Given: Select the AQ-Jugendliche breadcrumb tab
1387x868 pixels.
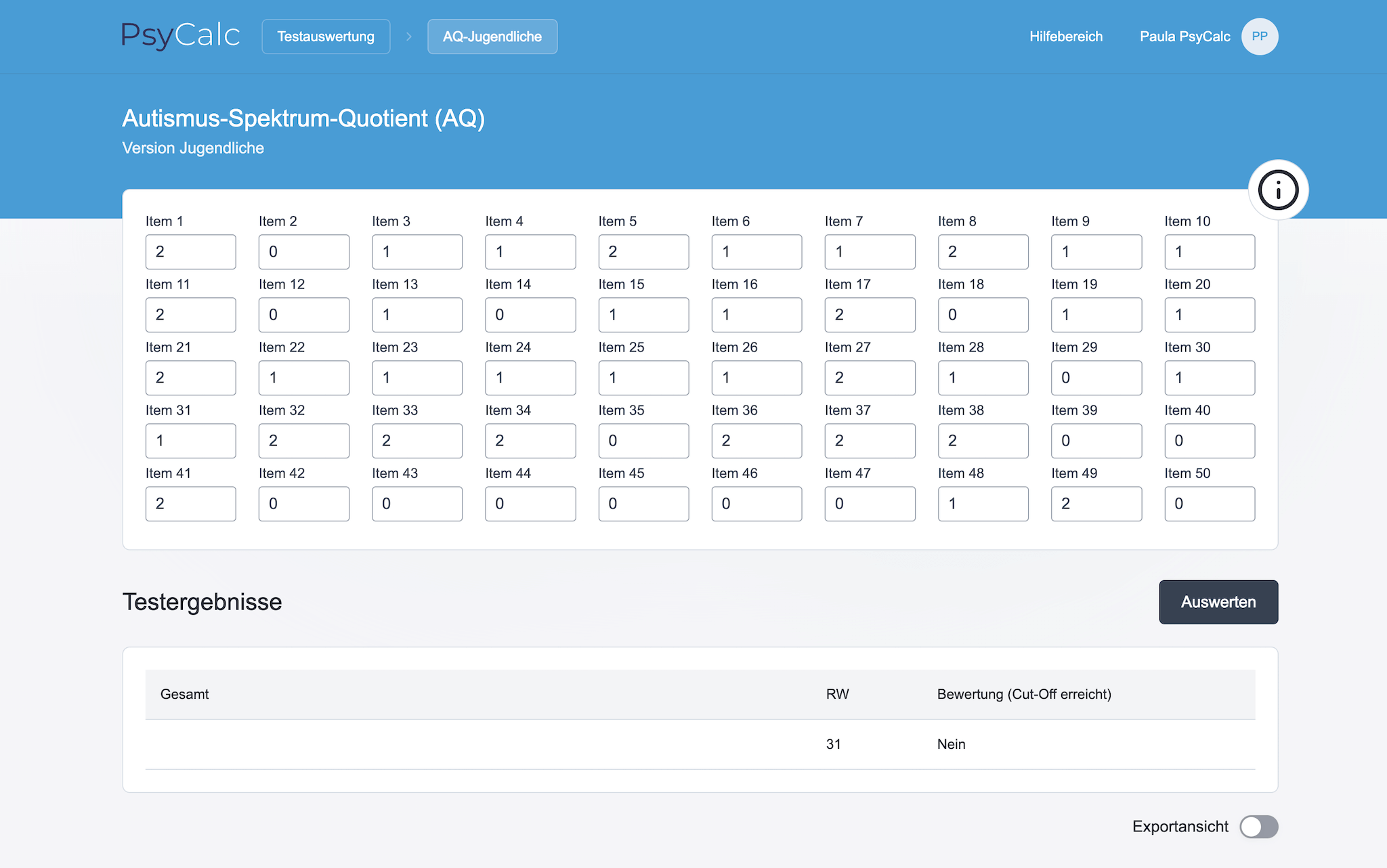Looking at the screenshot, I should click(x=492, y=37).
